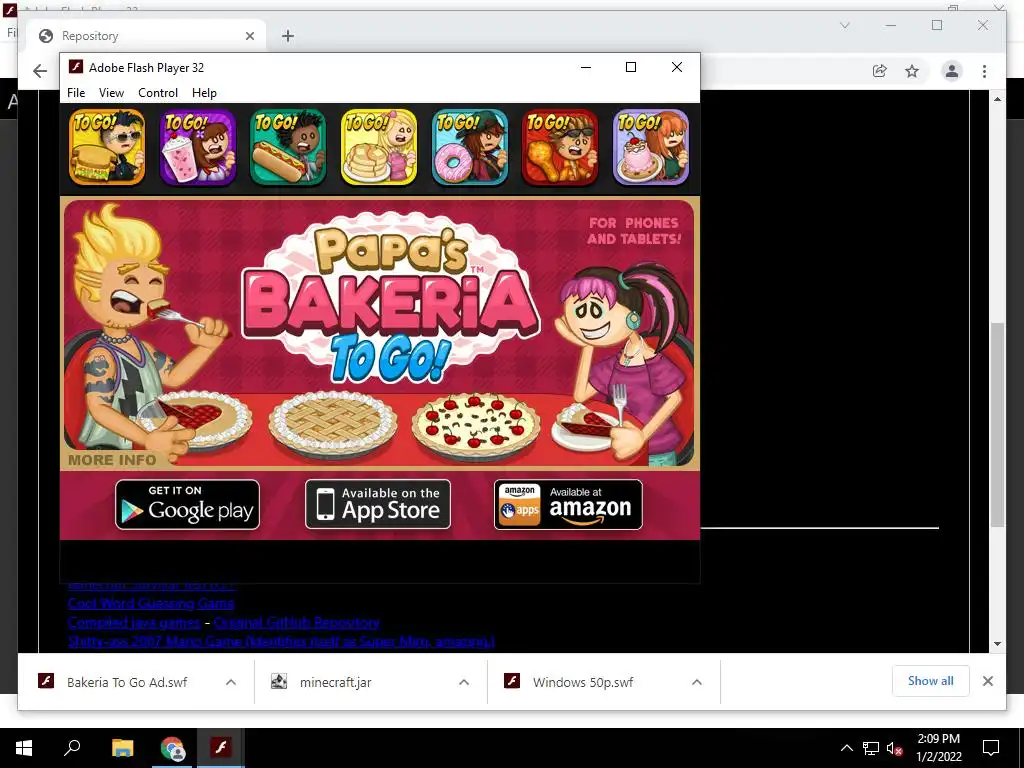Click the Available on the App Store badge
Viewport: 1024px width, 768px height.
(x=378, y=504)
